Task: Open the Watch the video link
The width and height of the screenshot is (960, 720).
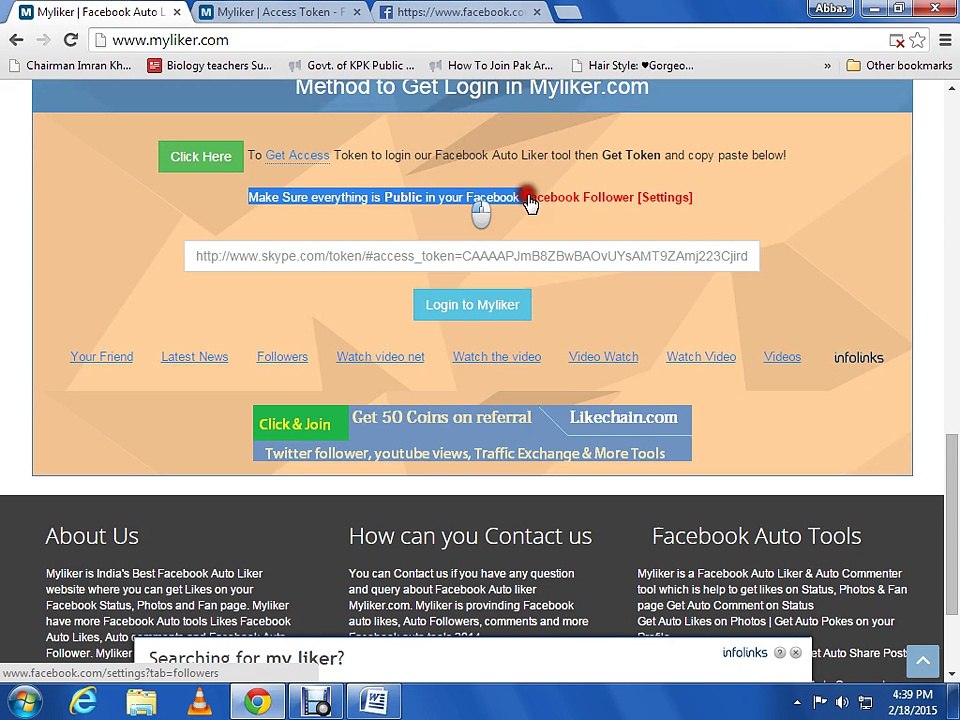Action: coord(497,356)
